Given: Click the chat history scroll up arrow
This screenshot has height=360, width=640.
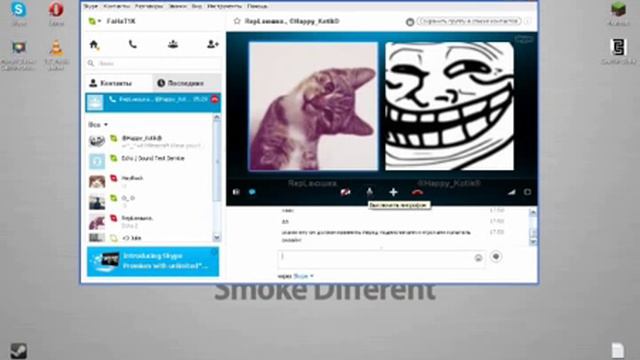Looking at the screenshot, I should click(x=533, y=212).
